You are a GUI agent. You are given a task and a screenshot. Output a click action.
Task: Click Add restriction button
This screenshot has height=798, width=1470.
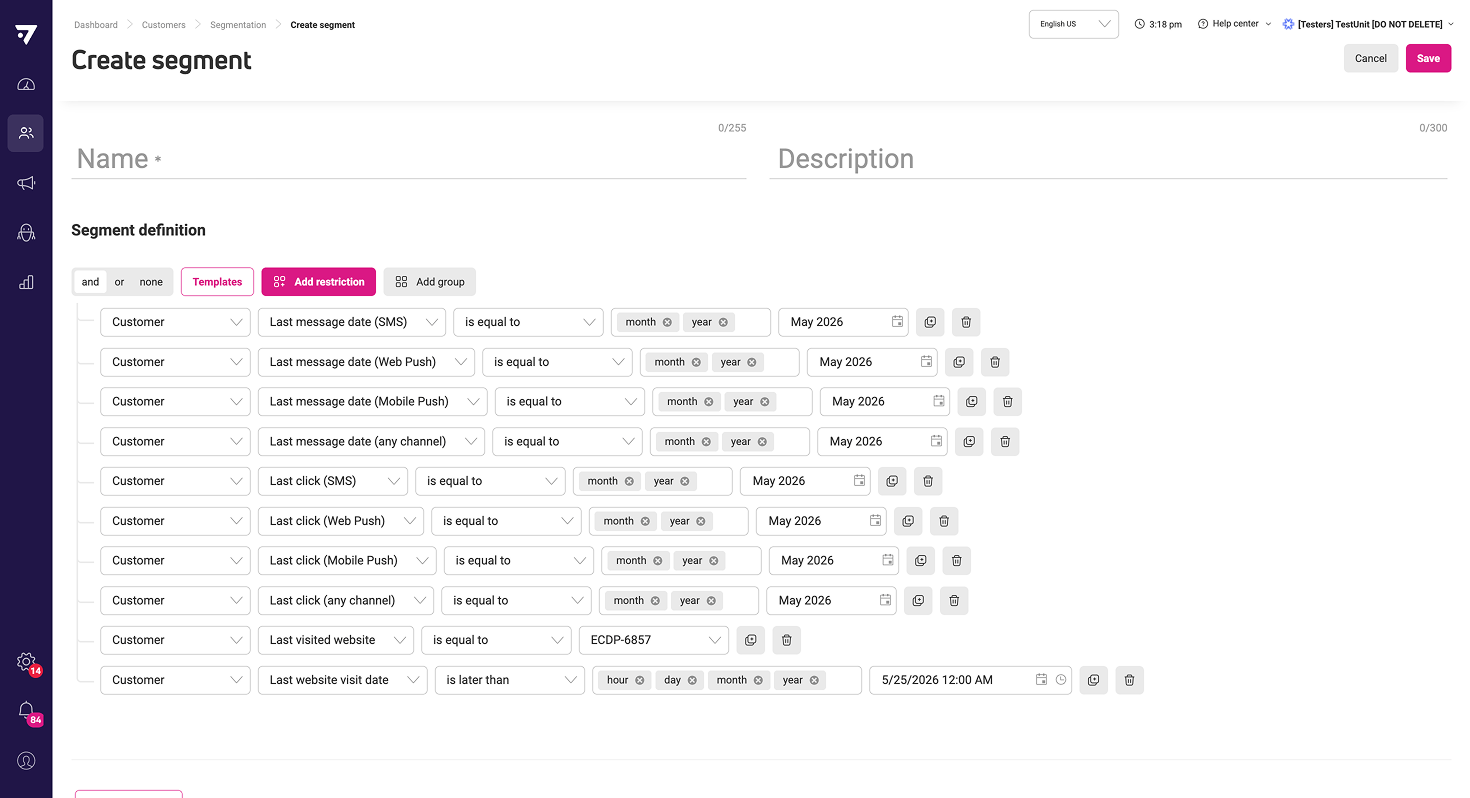point(319,282)
